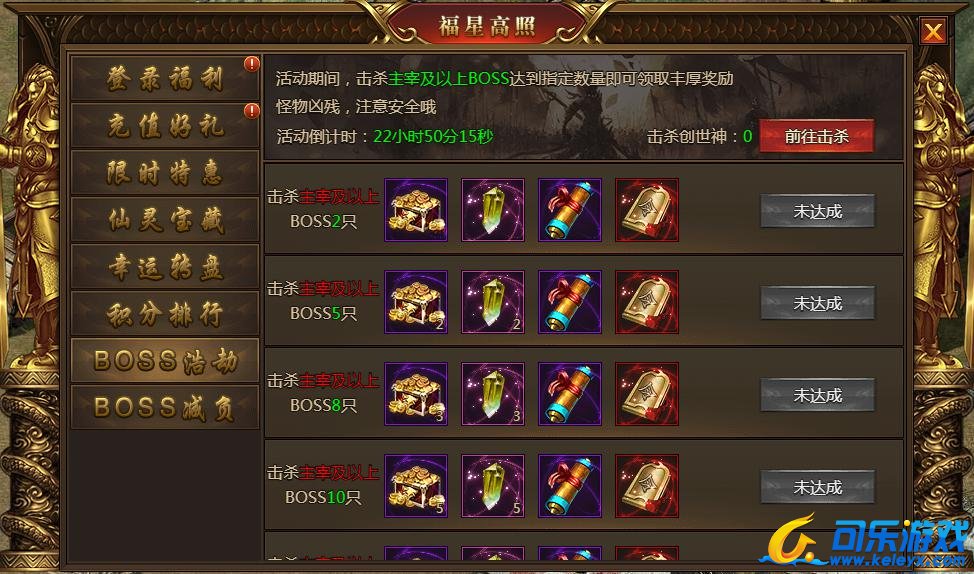
Task: Open the BOSS减负 tab
Action: tap(165, 408)
